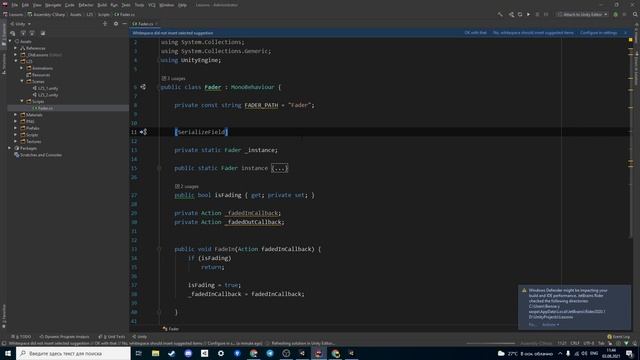Viewport: 640px width, 360px height.
Task: Open the Unit Tests tool window
Action: pyautogui.click(x=112, y=337)
